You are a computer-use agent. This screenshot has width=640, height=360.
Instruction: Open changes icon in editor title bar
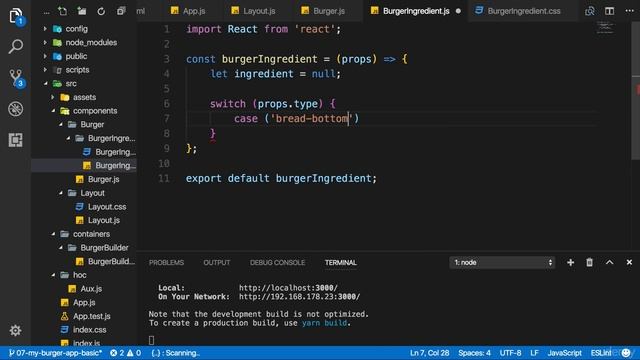pos(590,11)
